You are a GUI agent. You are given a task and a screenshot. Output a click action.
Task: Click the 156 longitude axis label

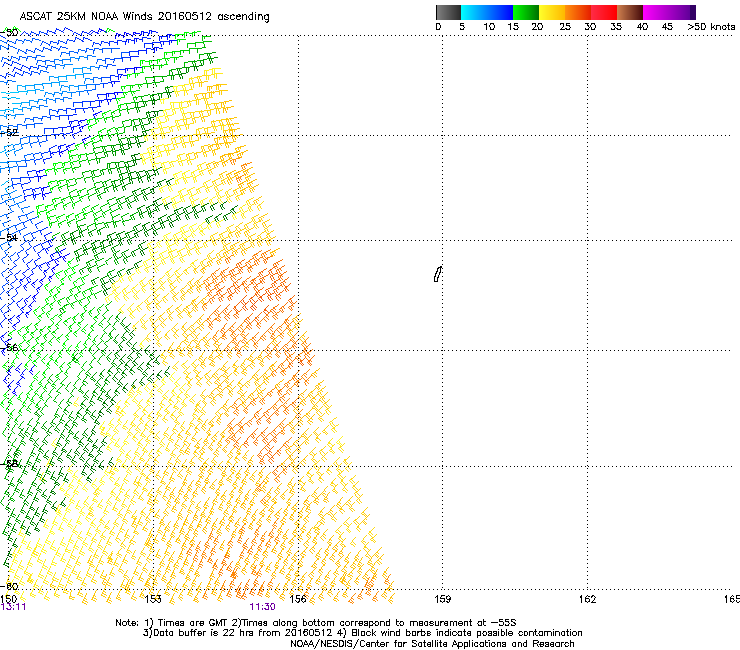(x=298, y=599)
